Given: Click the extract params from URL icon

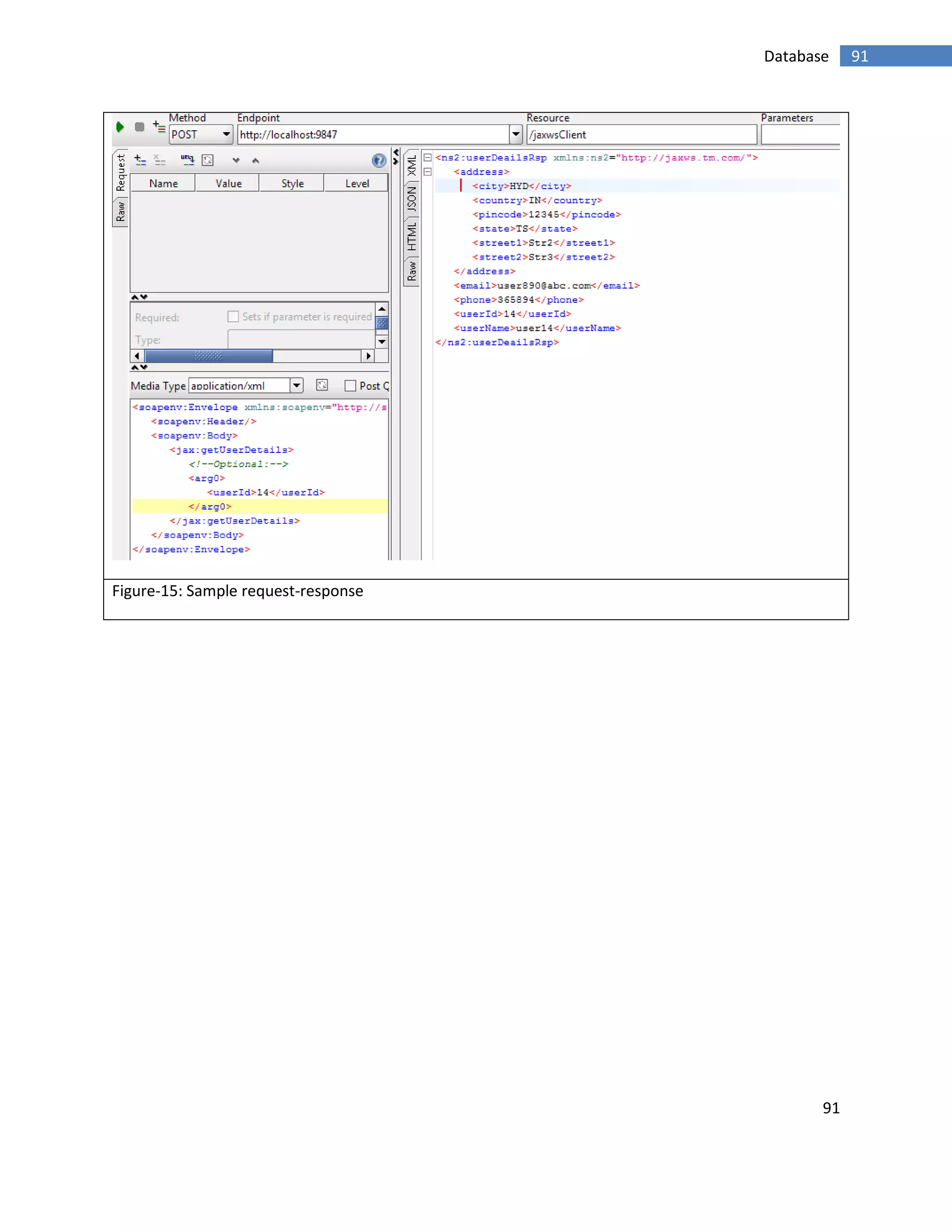Looking at the screenshot, I should tap(187, 160).
